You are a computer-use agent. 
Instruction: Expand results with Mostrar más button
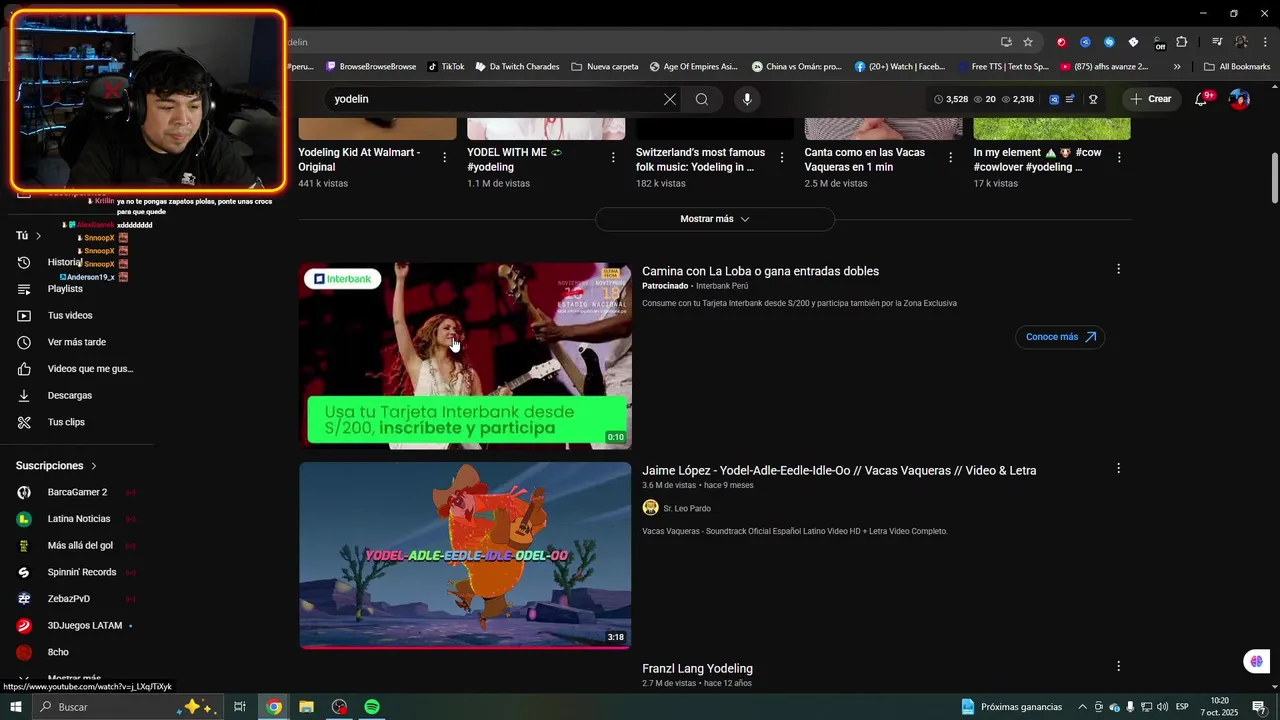click(715, 219)
